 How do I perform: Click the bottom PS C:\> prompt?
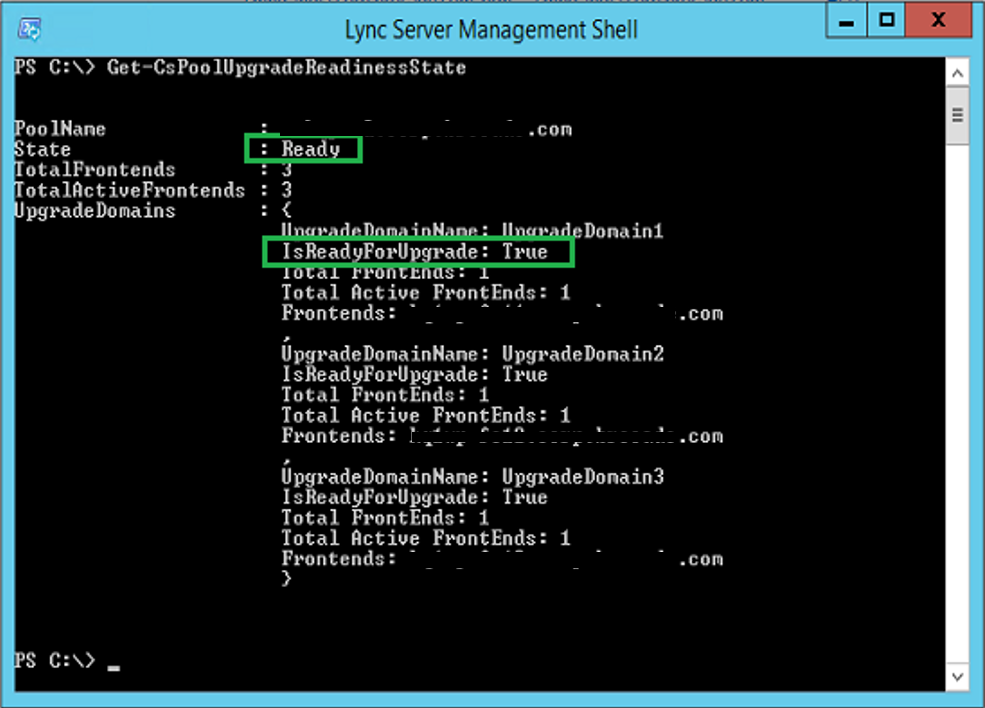coord(55,660)
